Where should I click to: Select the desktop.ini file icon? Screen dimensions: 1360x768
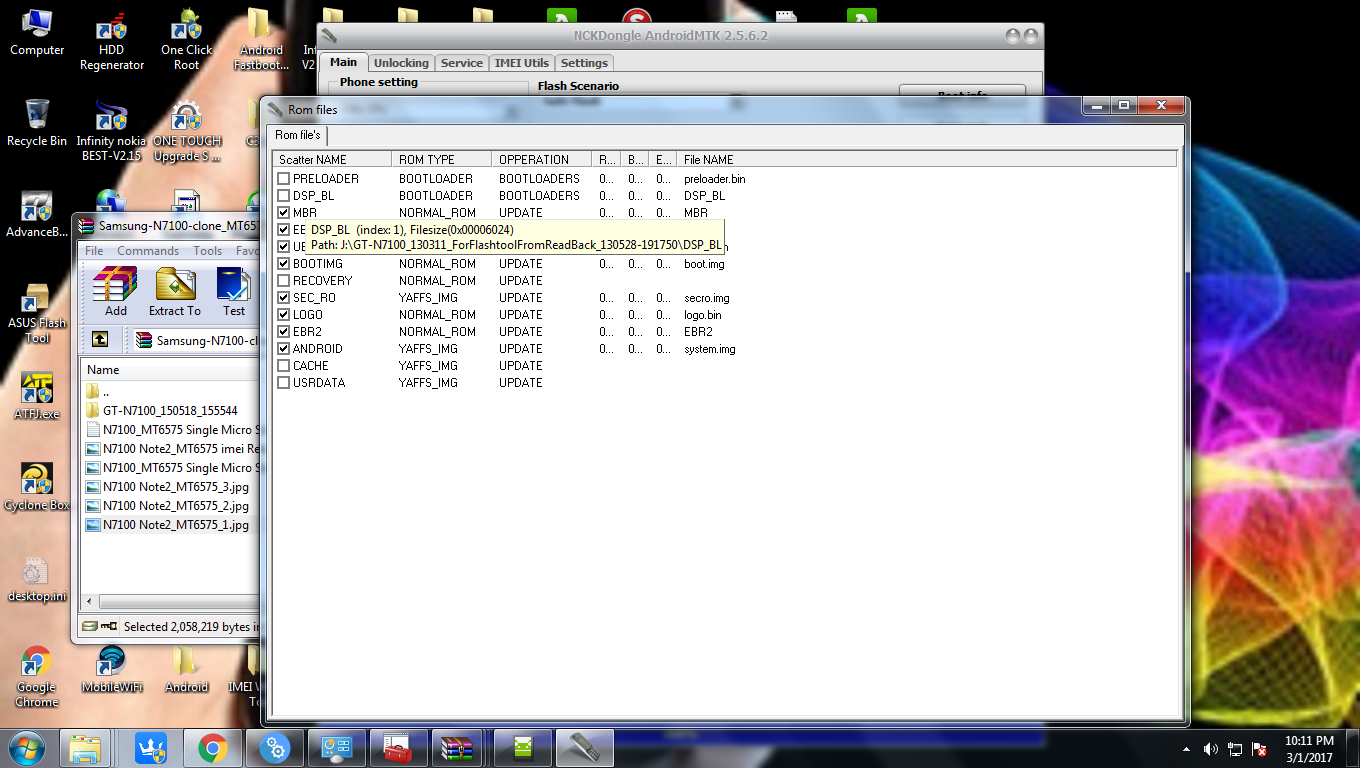37,579
